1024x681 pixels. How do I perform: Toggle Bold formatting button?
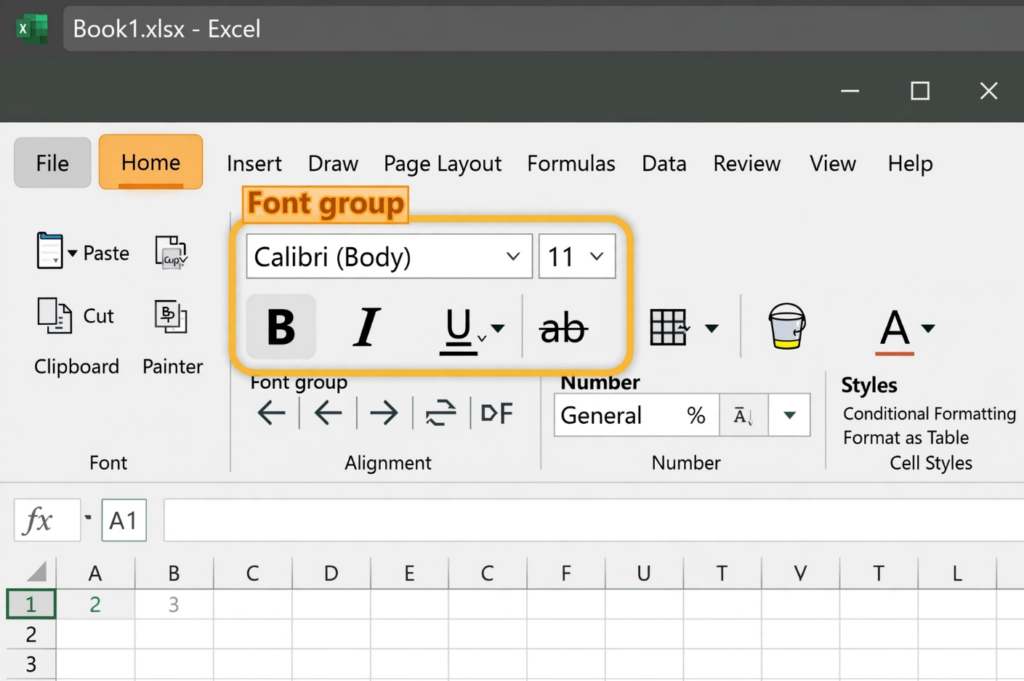point(281,326)
